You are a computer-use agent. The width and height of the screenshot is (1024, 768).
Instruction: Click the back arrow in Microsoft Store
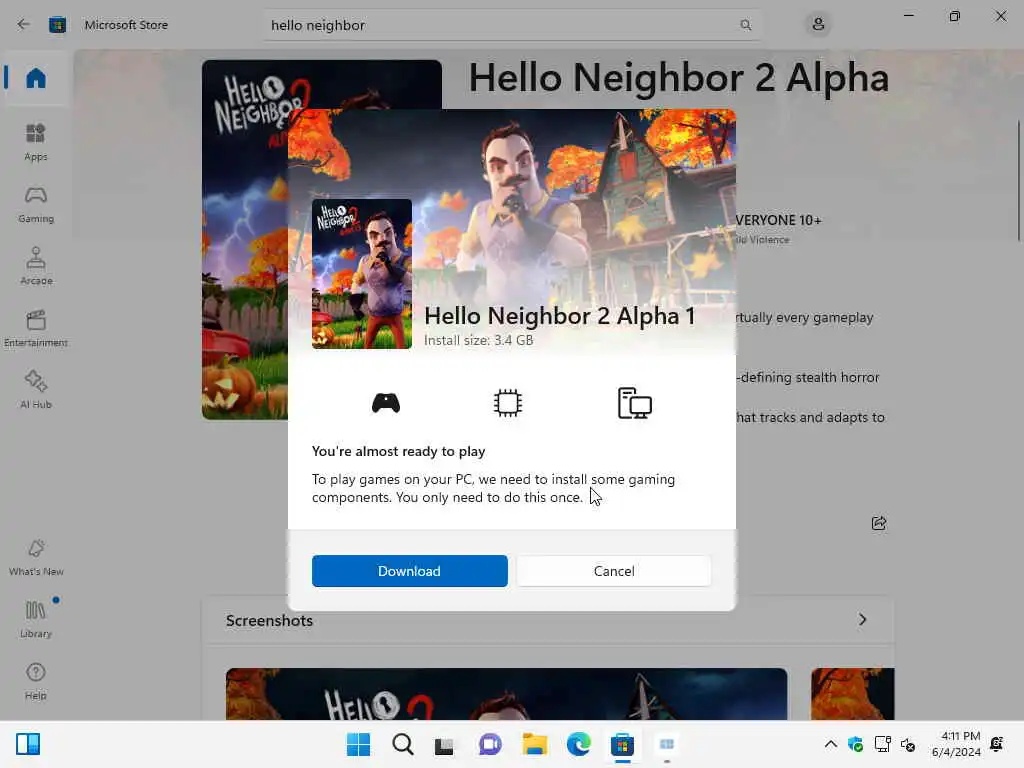(24, 25)
